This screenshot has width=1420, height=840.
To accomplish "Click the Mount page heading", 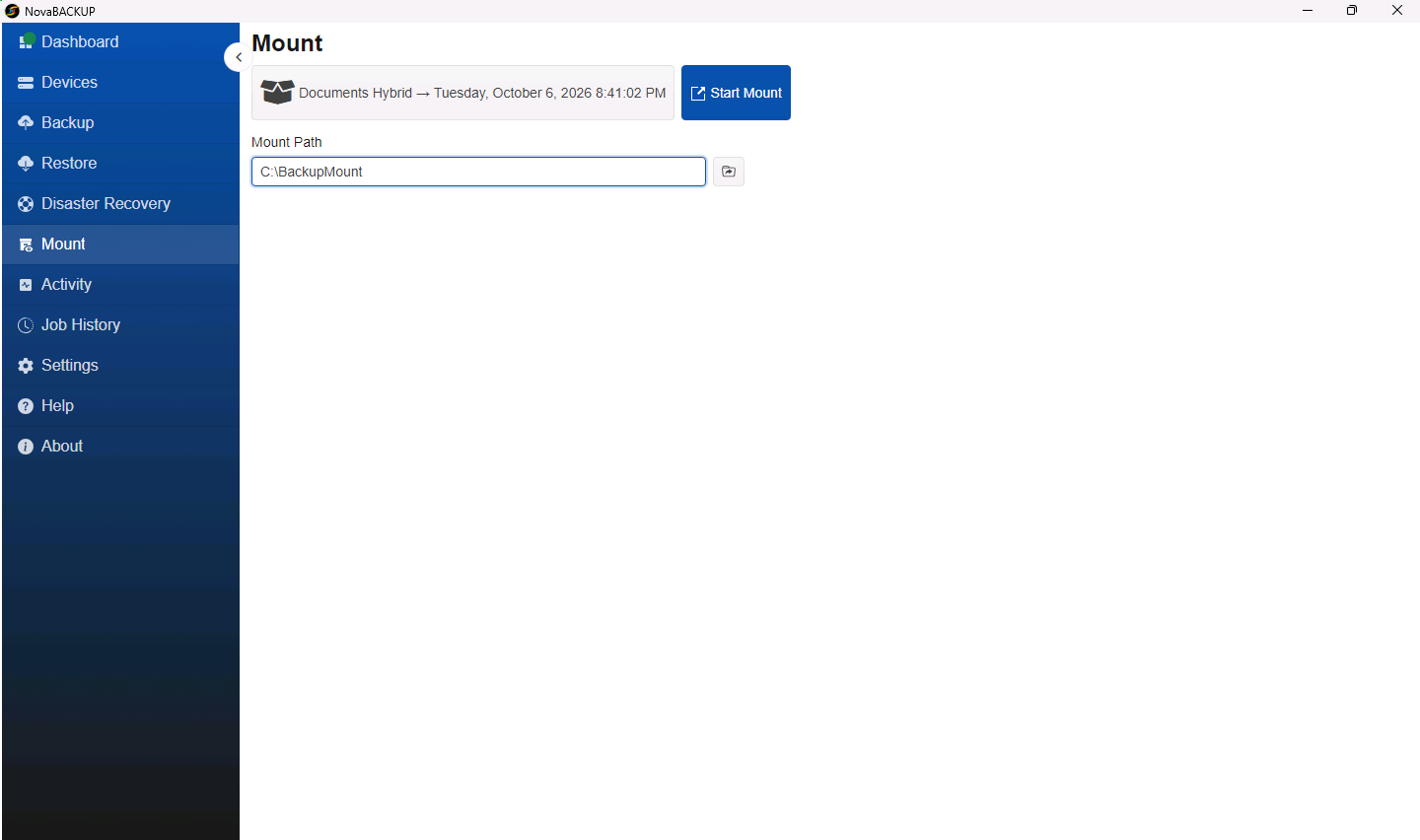I will click(x=287, y=43).
